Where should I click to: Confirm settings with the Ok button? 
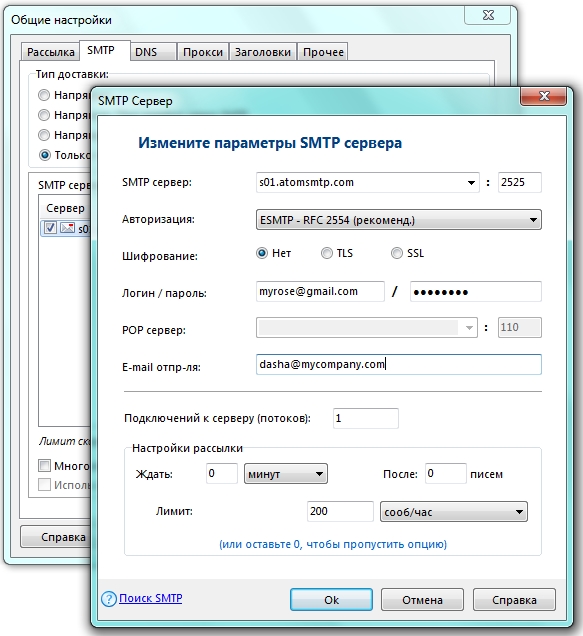tap(331, 600)
